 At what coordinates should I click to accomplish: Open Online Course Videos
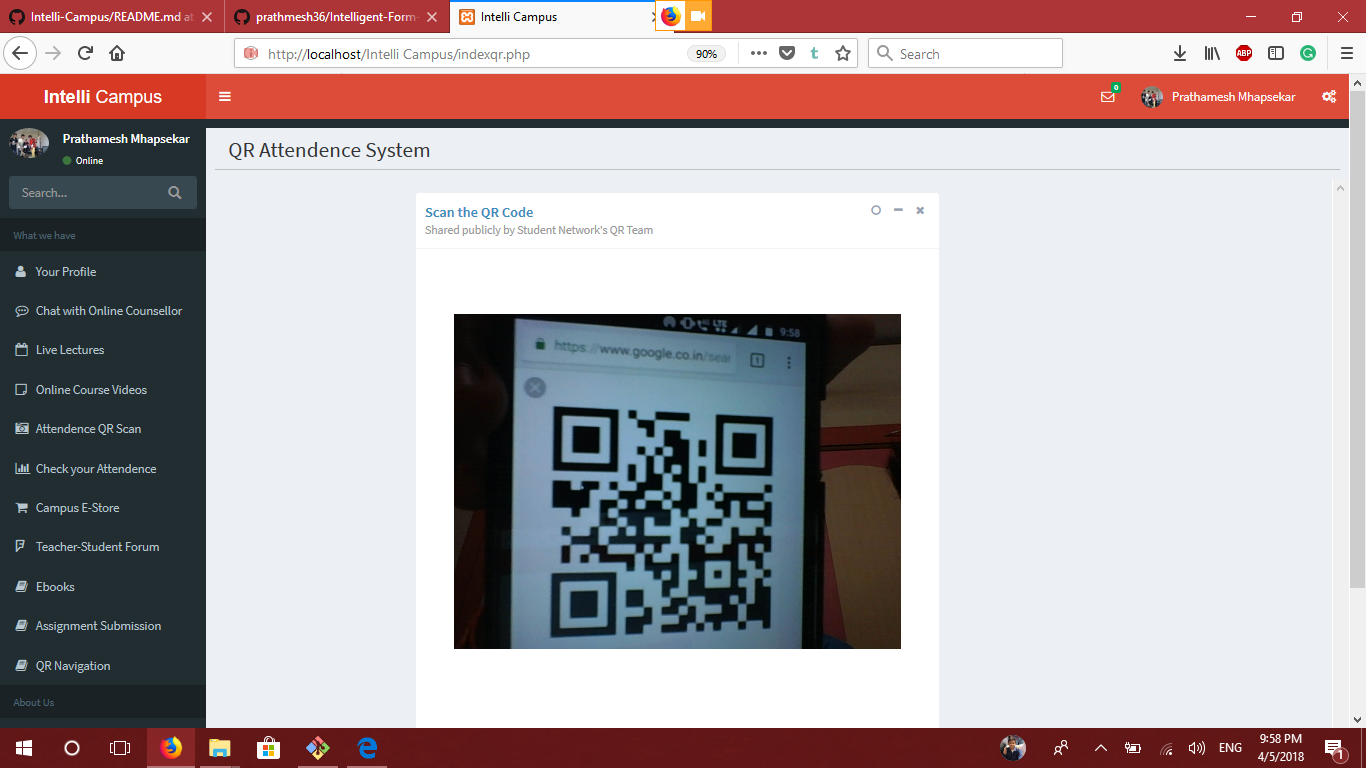(103, 390)
